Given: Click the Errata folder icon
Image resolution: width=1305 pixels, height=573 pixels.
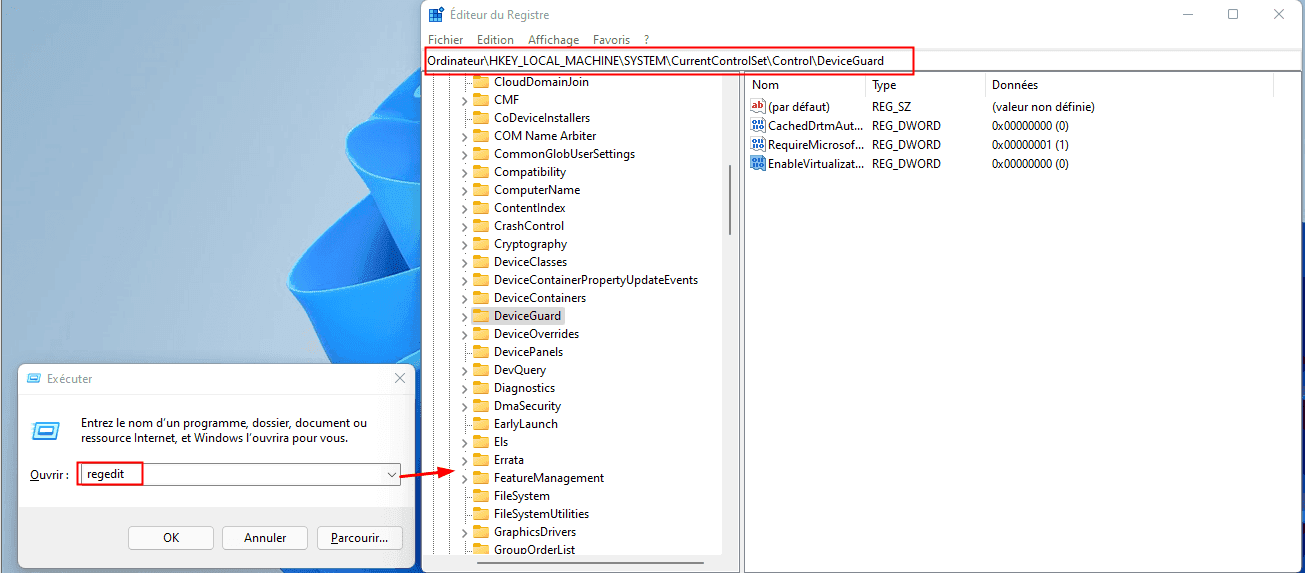Looking at the screenshot, I should [480, 460].
